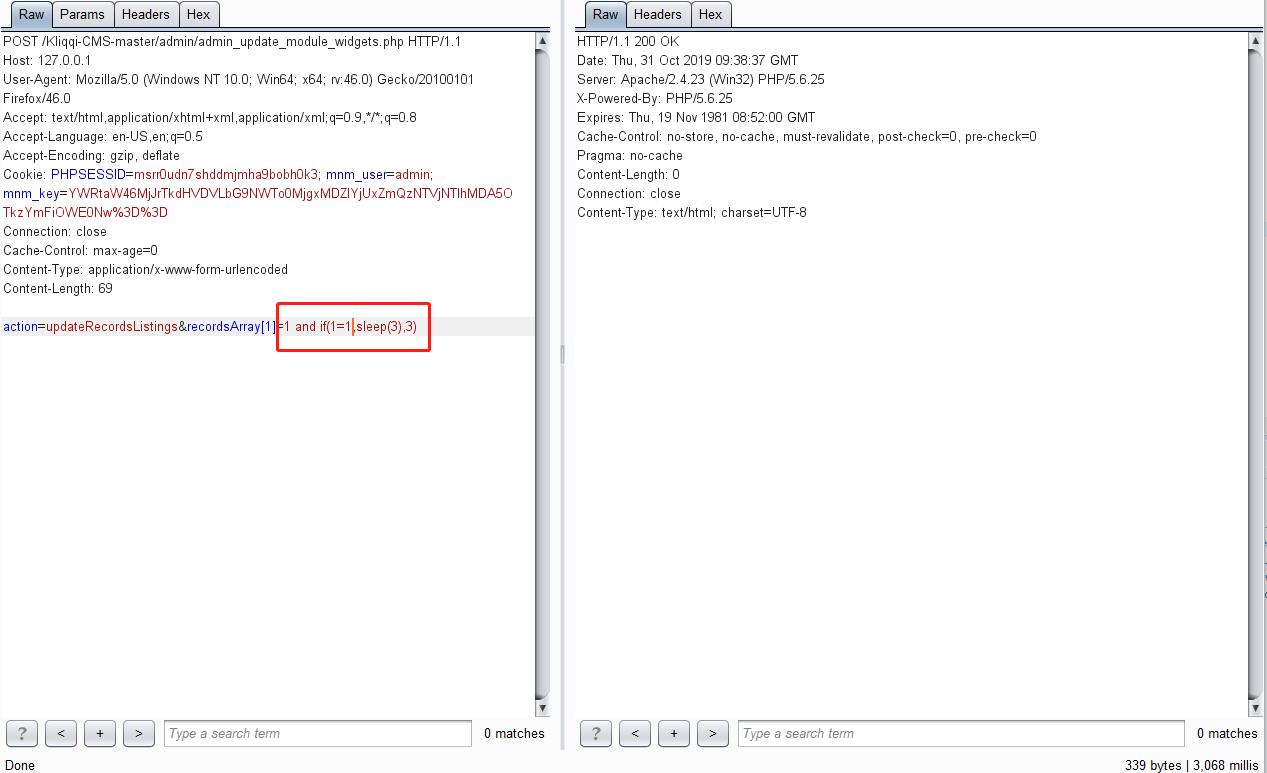
Task: Focus the request pane search field
Action: pyautogui.click(x=317, y=733)
